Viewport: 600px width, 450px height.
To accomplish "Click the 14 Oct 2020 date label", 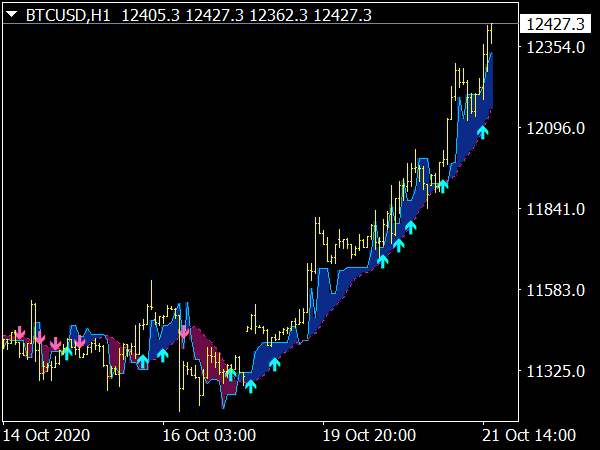I will coord(46,435).
